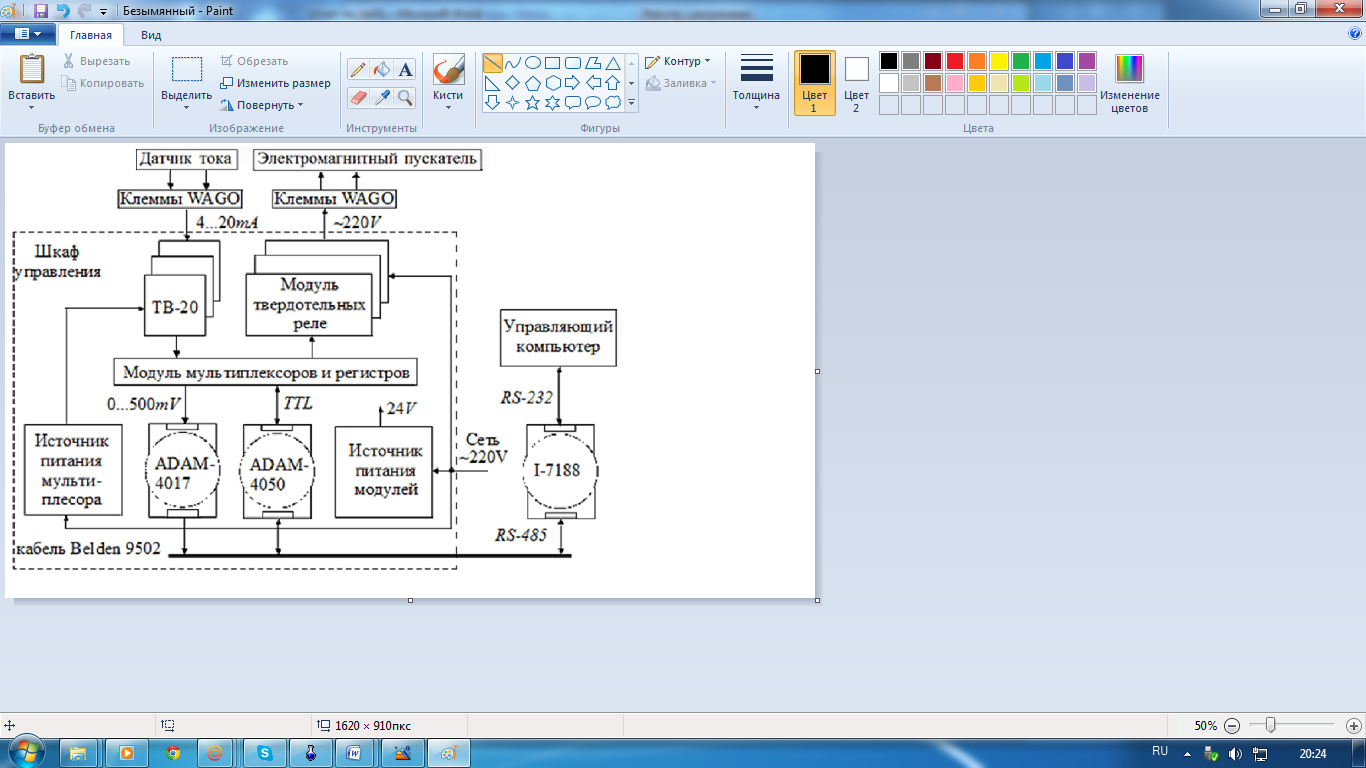Click the zoom out minus button

(1232, 726)
